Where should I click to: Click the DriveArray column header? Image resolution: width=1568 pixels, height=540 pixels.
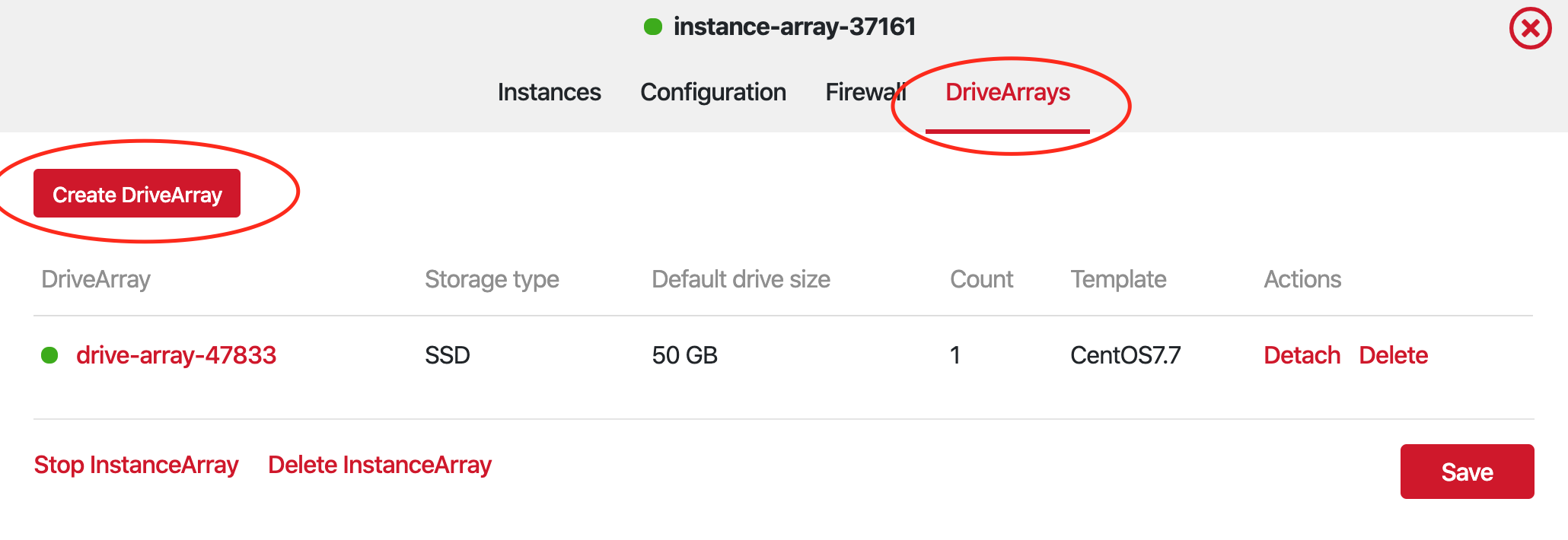(x=96, y=279)
